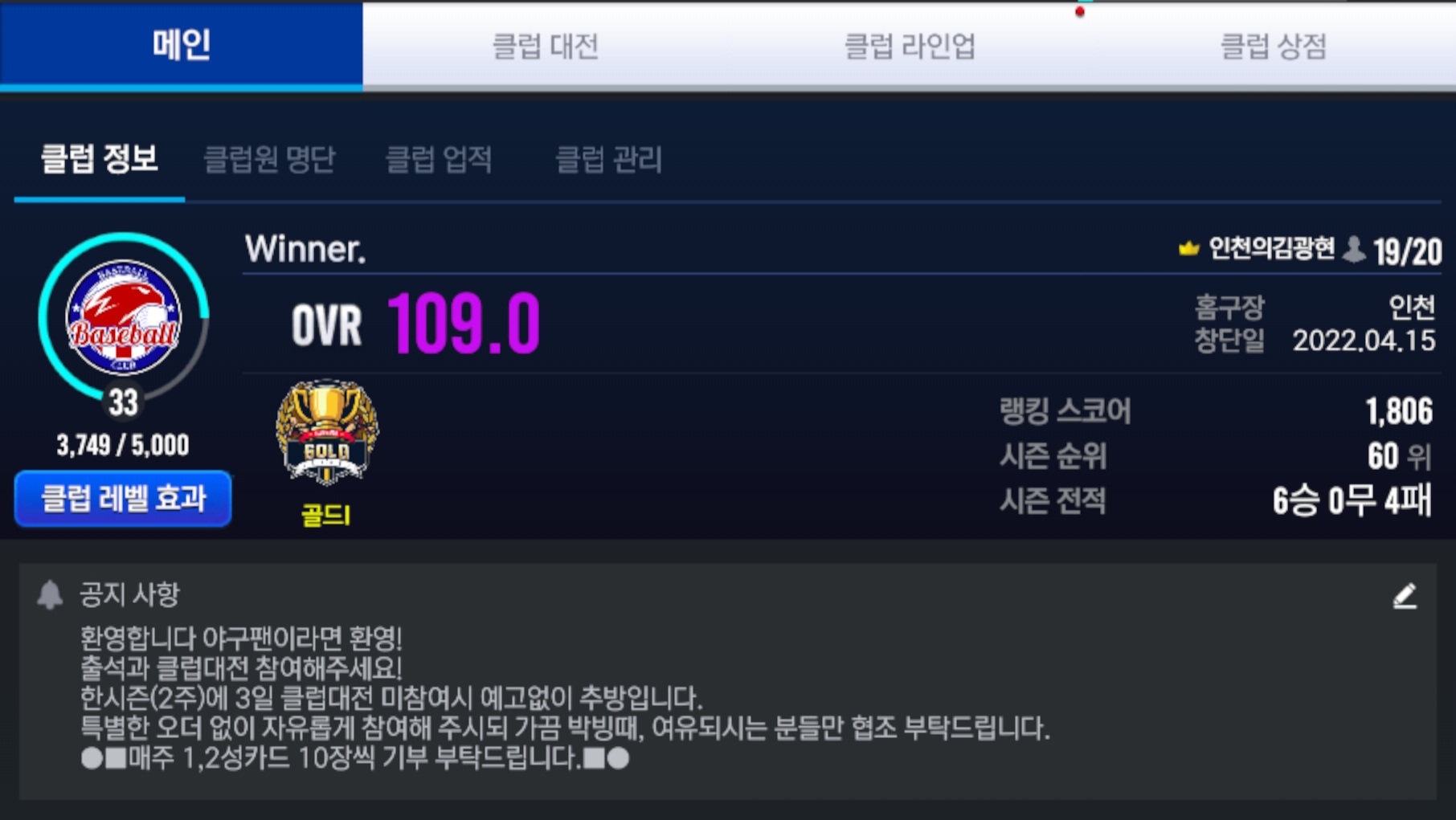Click the member silhouette icon beside 19/20

click(1354, 249)
